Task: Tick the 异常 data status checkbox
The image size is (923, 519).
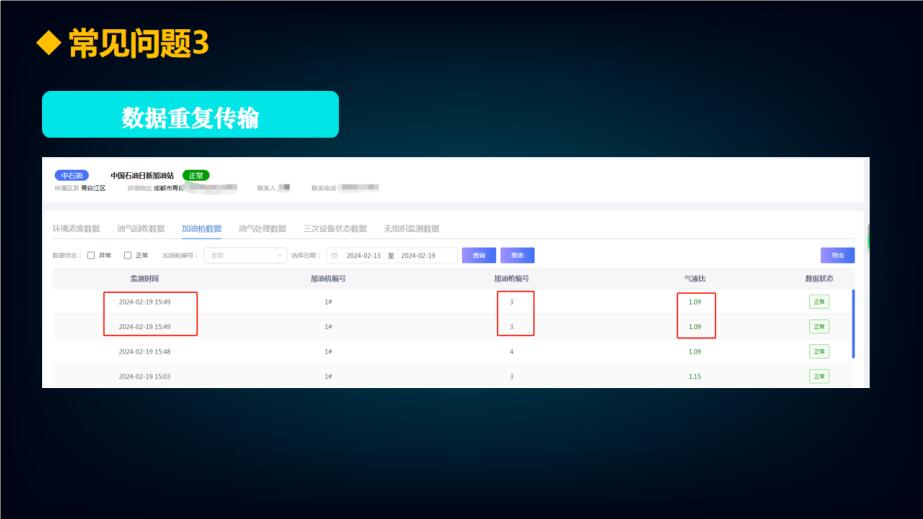Action: tap(91, 255)
